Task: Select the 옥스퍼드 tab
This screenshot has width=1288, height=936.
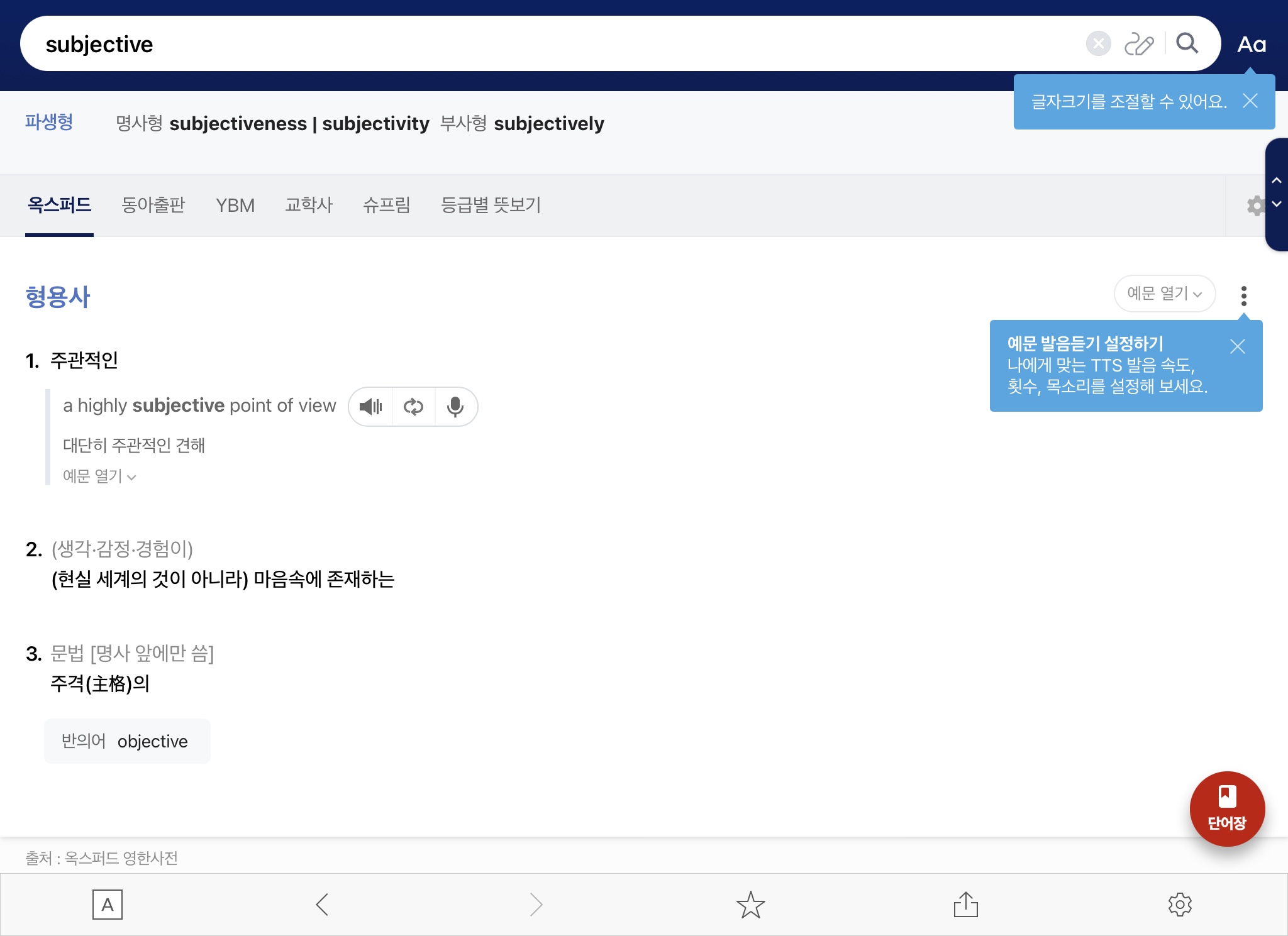Action: pos(59,205)
